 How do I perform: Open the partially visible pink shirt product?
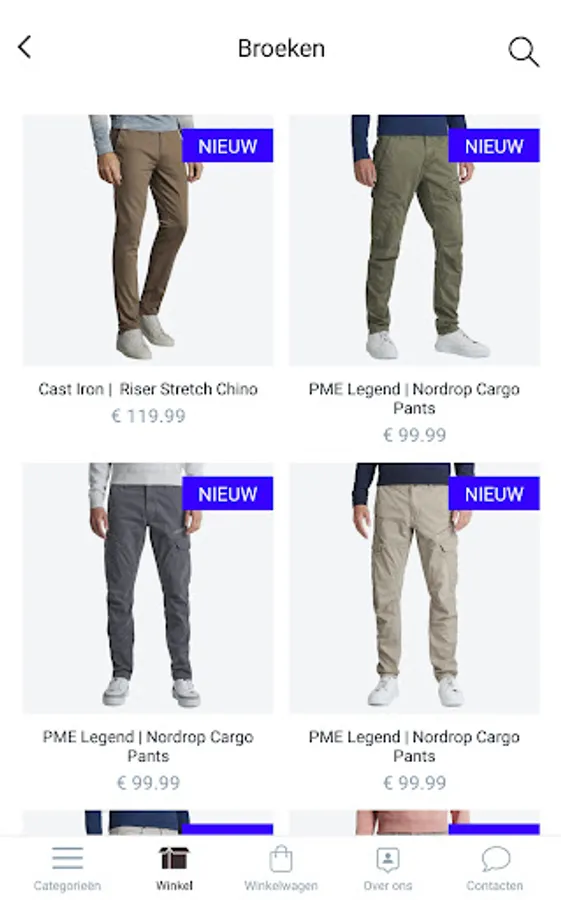415,823
